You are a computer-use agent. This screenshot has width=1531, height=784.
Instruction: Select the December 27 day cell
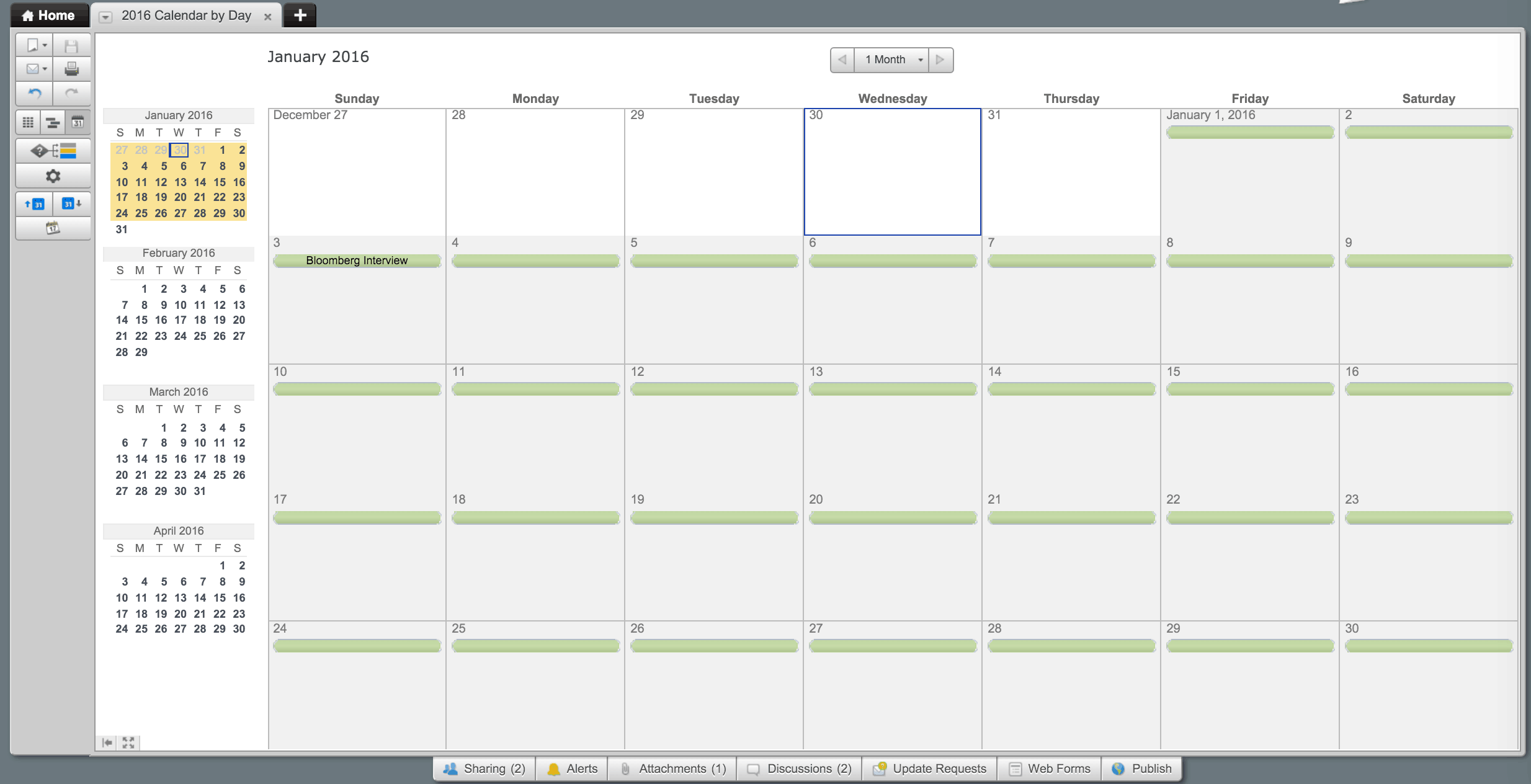(x=357, y=172)
